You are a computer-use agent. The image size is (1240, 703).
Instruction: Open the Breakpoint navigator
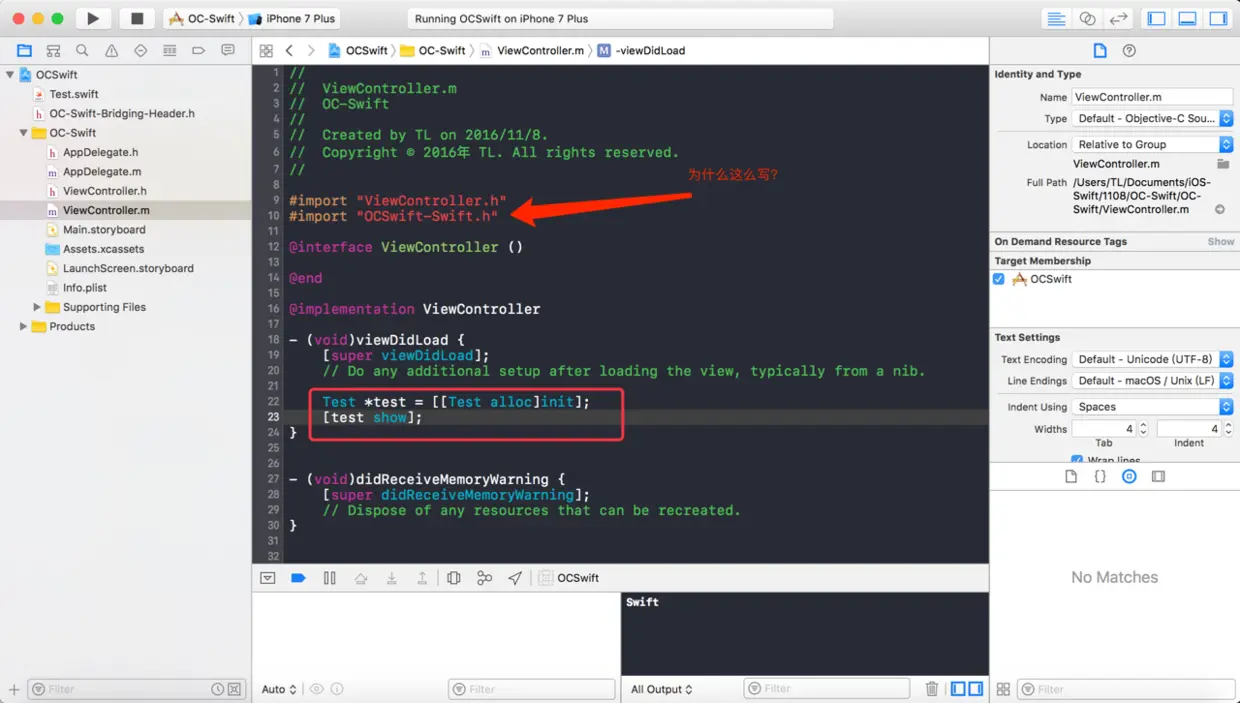click(x=198, y=50)
